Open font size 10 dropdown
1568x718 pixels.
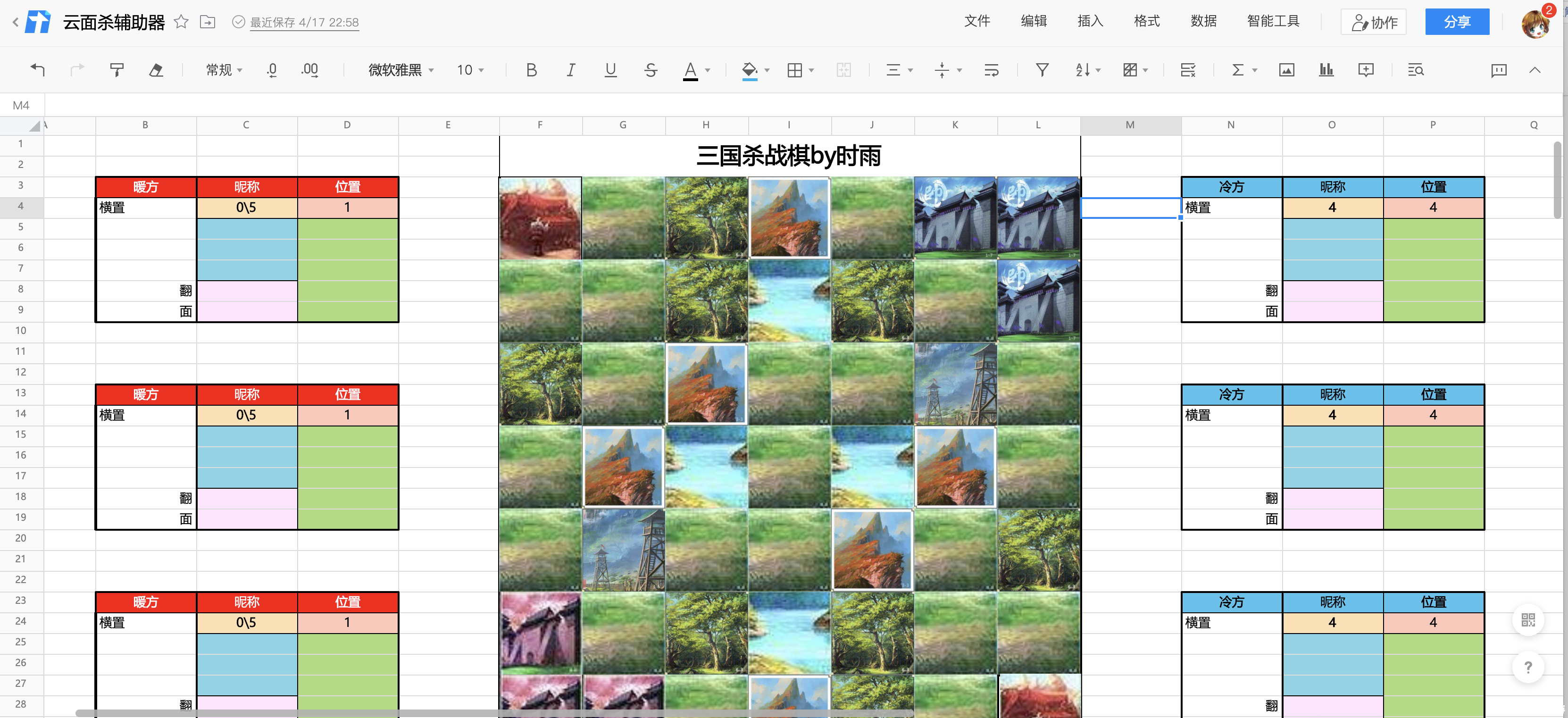point(470,70)
